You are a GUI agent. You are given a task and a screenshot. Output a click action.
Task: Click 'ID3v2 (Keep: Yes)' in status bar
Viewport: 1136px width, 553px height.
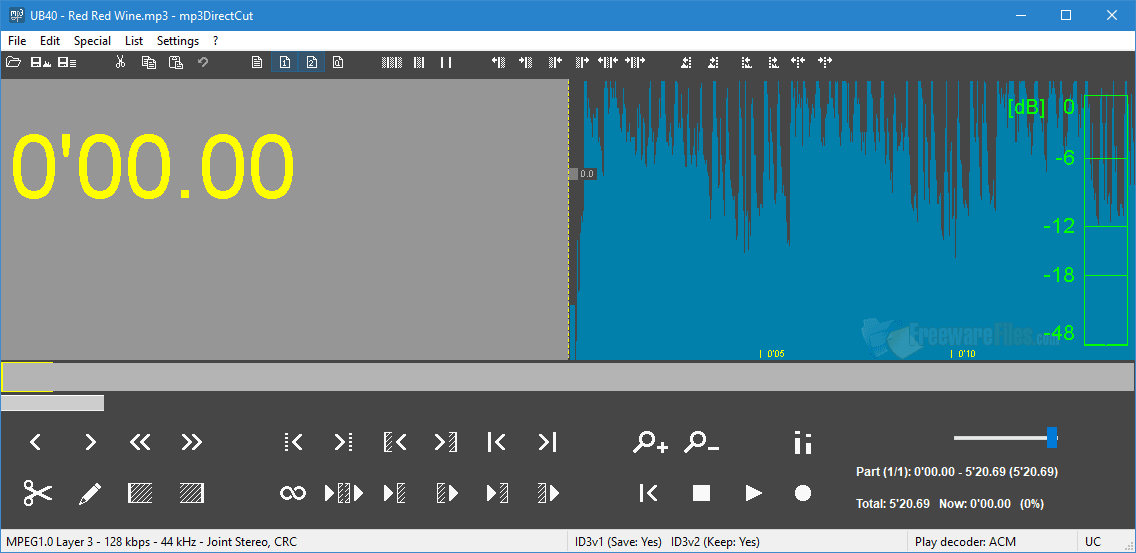(716, 541)
